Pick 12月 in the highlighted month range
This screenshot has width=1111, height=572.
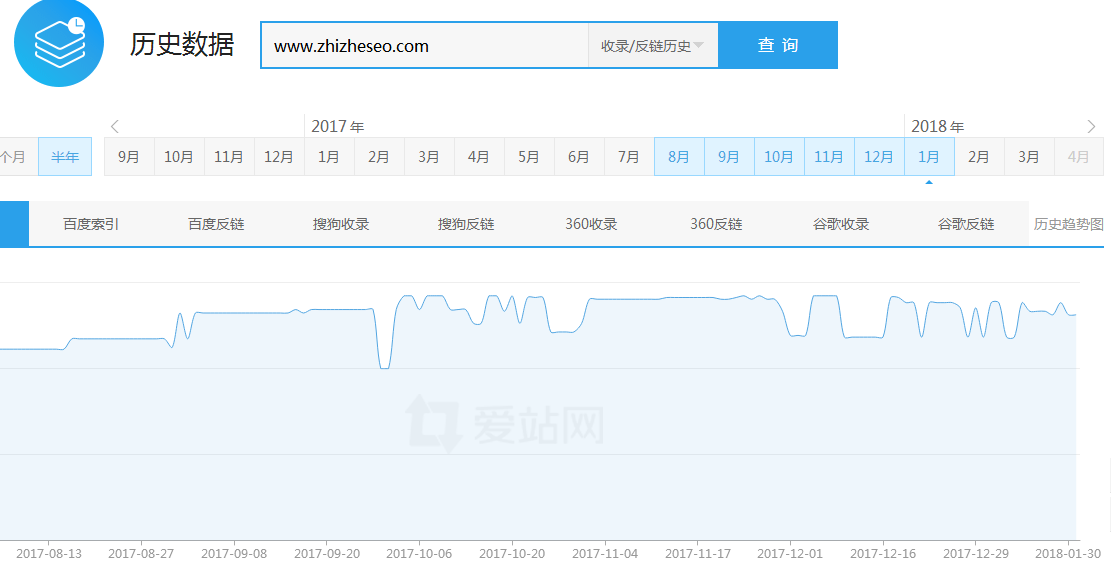pos(879,157)
